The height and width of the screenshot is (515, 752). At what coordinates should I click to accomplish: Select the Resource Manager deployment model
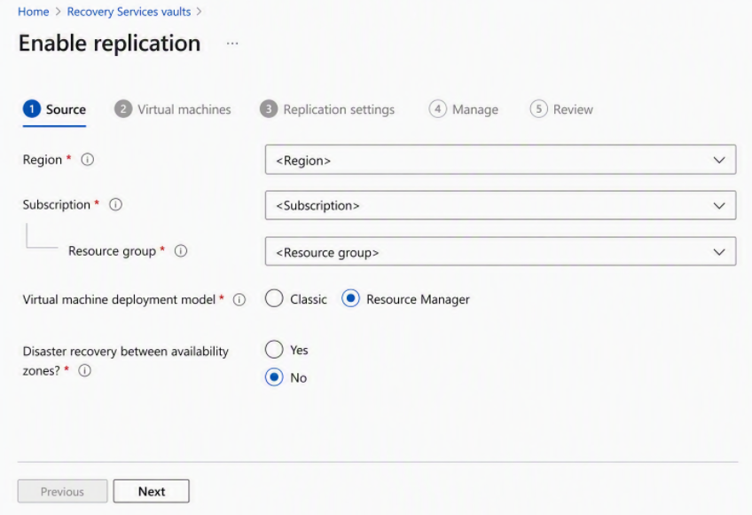point(351,298)
